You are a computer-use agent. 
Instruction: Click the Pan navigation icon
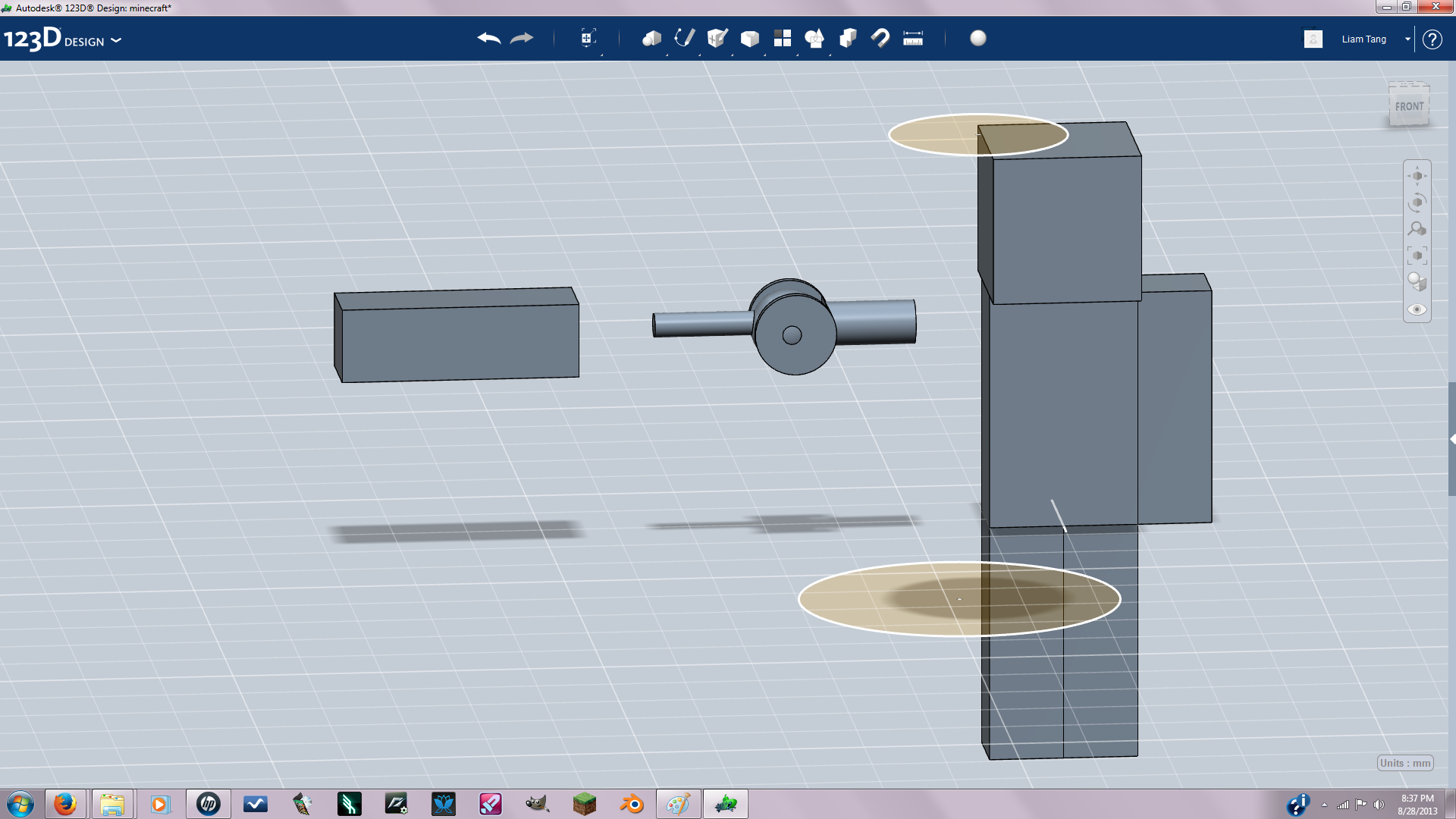(1417, 176)
